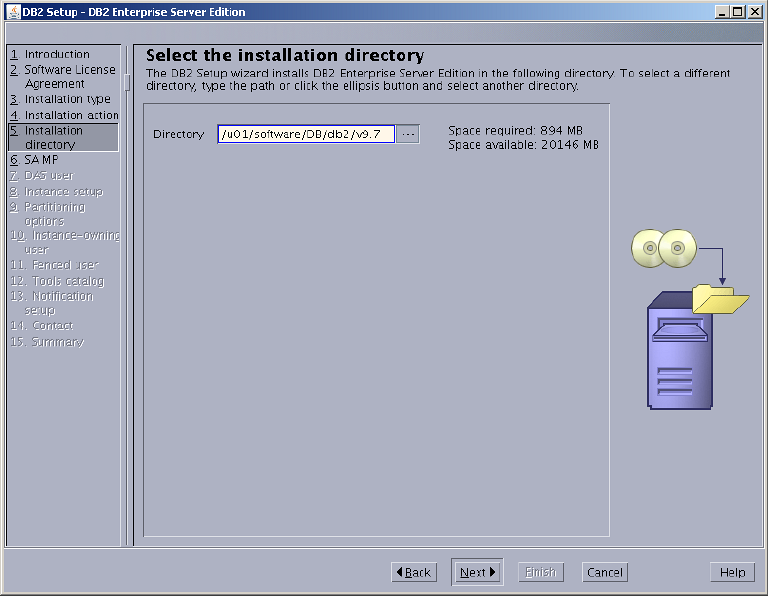Cancel the DB2 setup wizard
Image resolution: width=768 pixels, height=596 pixels.
click(x=605, y=572)
